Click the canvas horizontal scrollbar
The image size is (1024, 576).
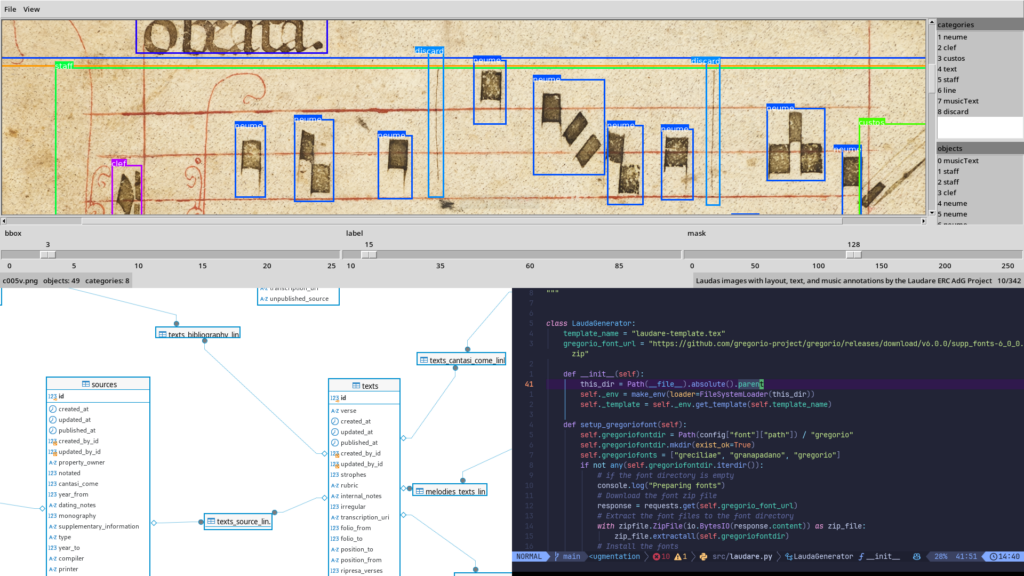tap(464, 221)
